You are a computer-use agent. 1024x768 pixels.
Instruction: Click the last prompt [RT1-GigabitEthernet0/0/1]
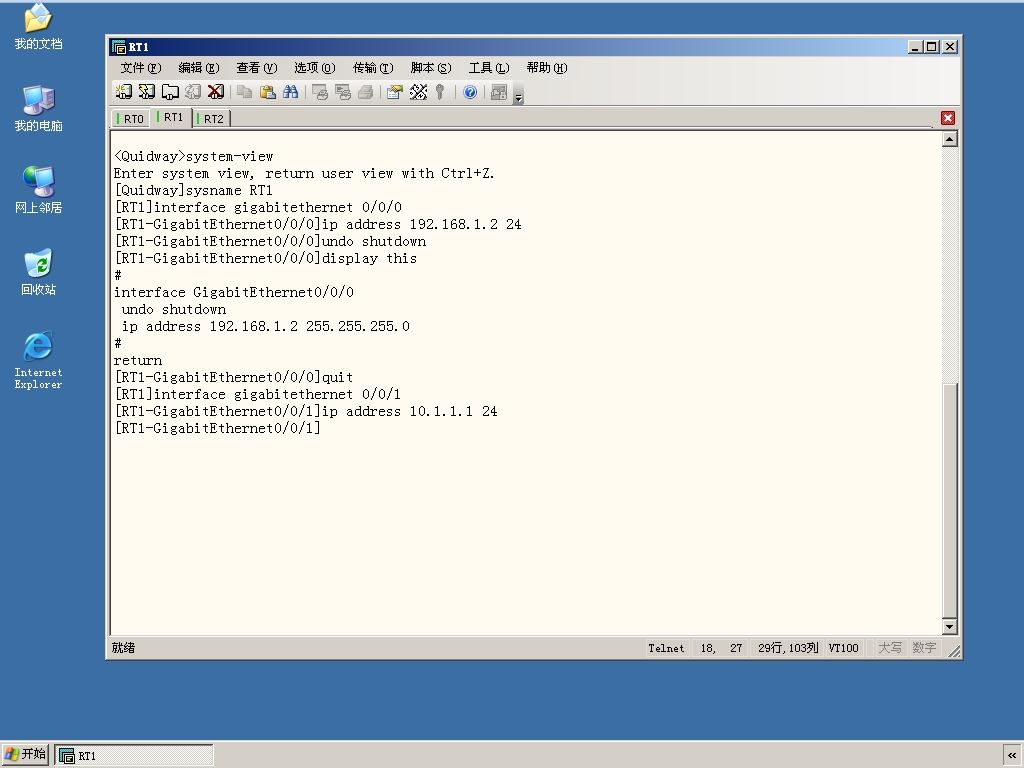217,428
